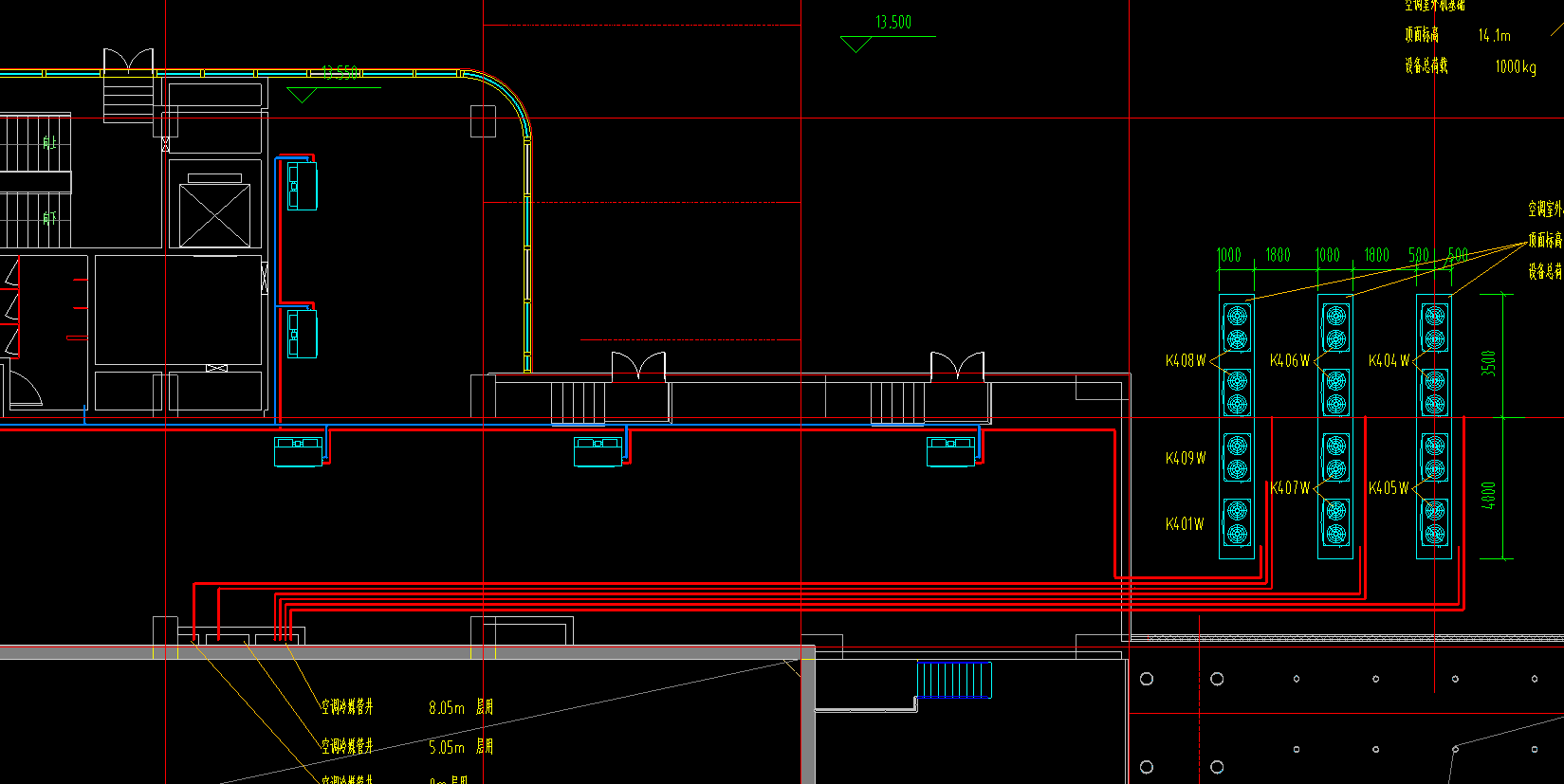Pick the K409W label text
The image size is (1564, 784).
tap(1186, 459)
